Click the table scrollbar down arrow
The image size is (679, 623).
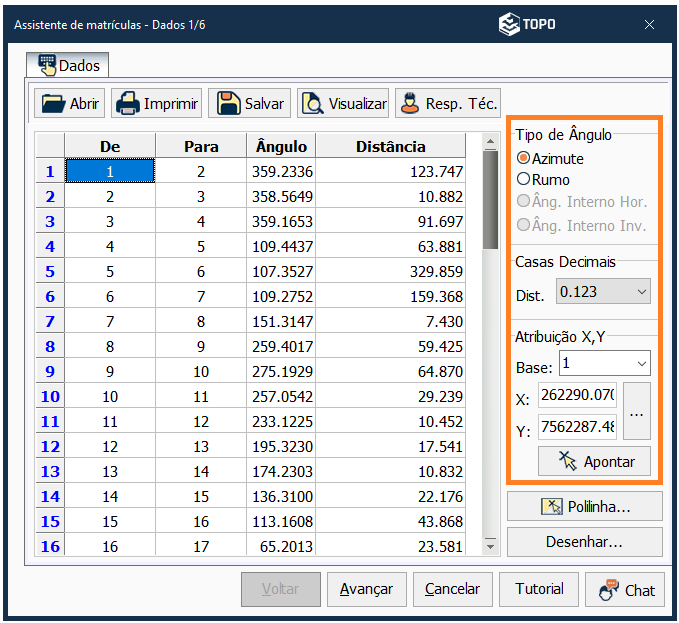click(x=490, y=546)
